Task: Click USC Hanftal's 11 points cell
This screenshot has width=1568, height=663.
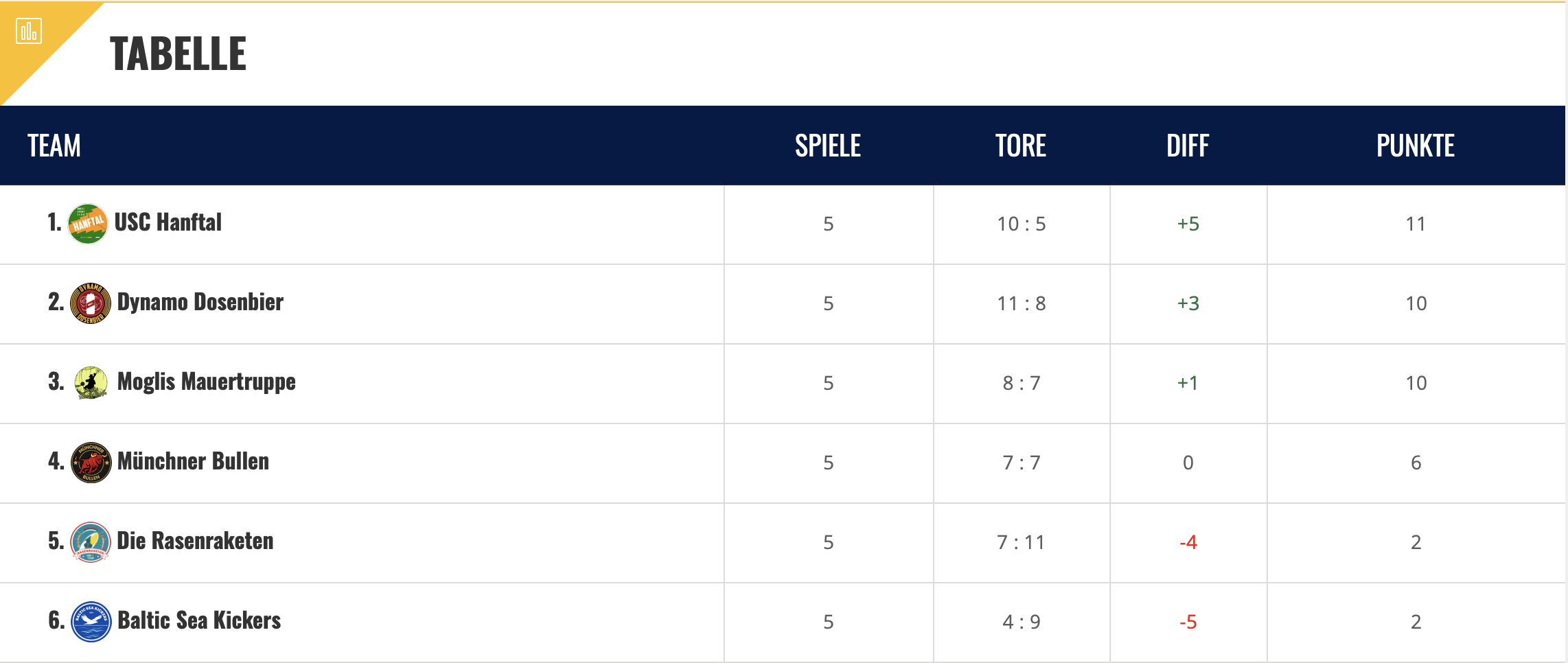Action: point(1416,224)
